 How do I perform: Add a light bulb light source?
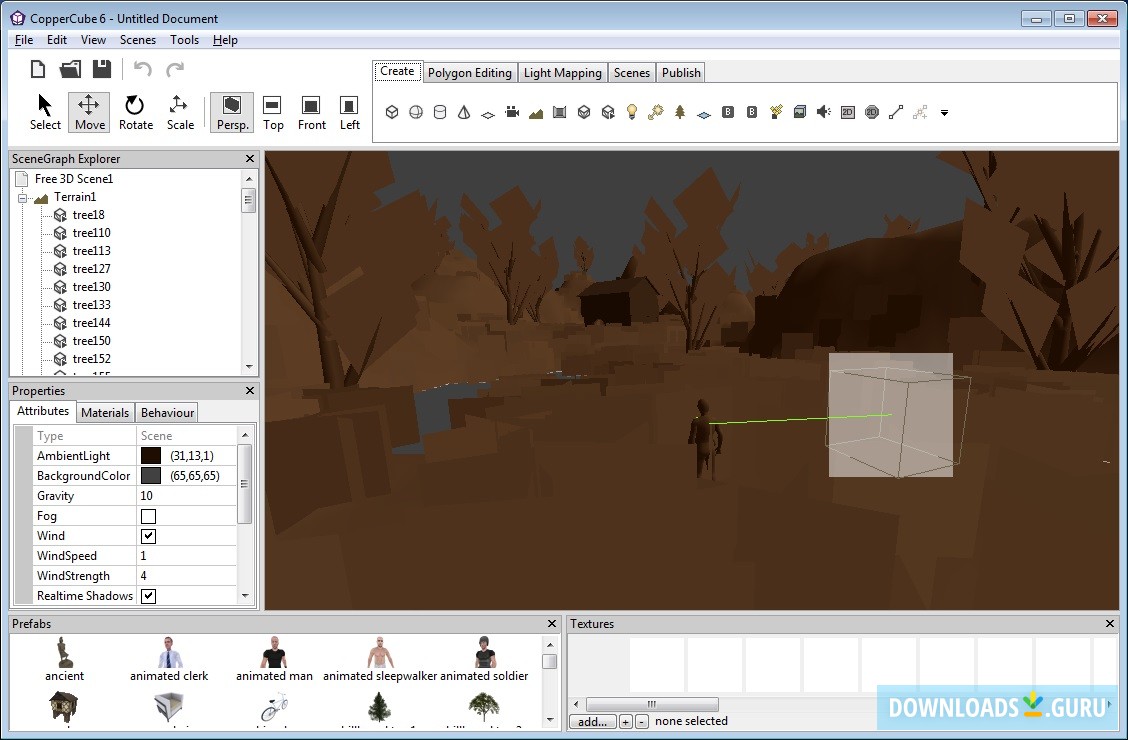[x=632, y=112]
